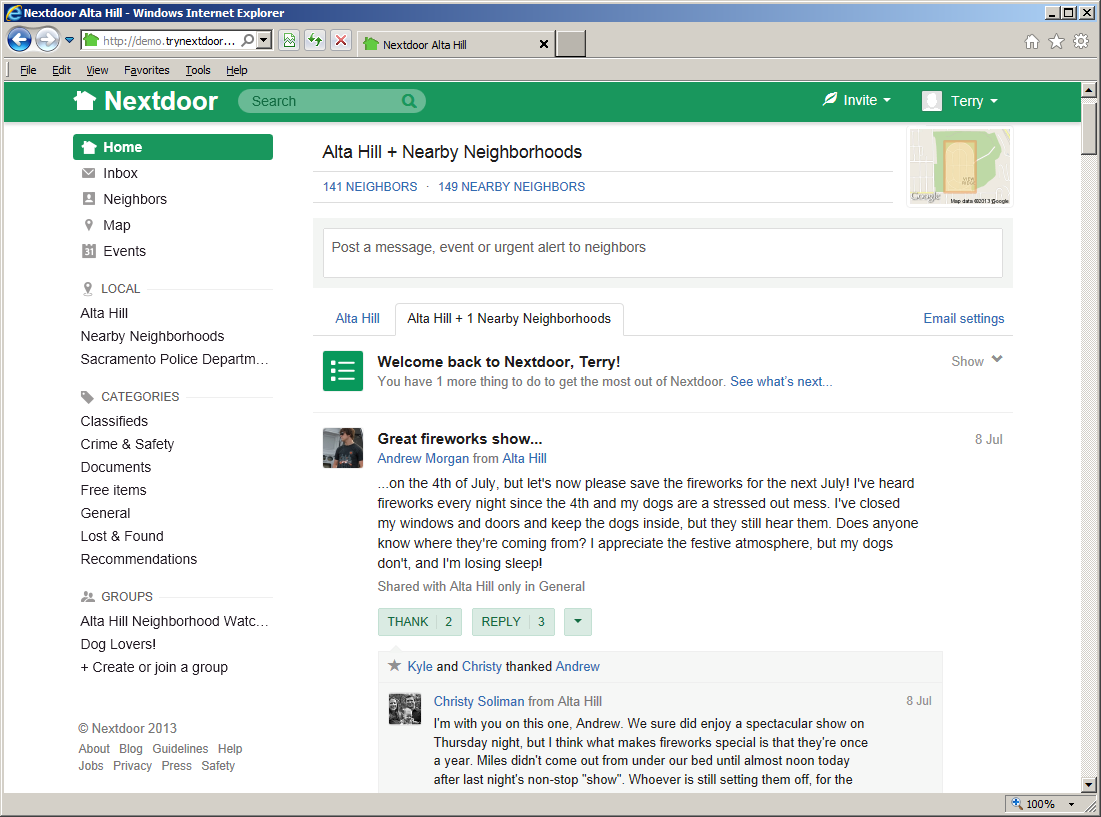Open the View menu
This screenshot has width=1101, height=817.
click(97, 70)
